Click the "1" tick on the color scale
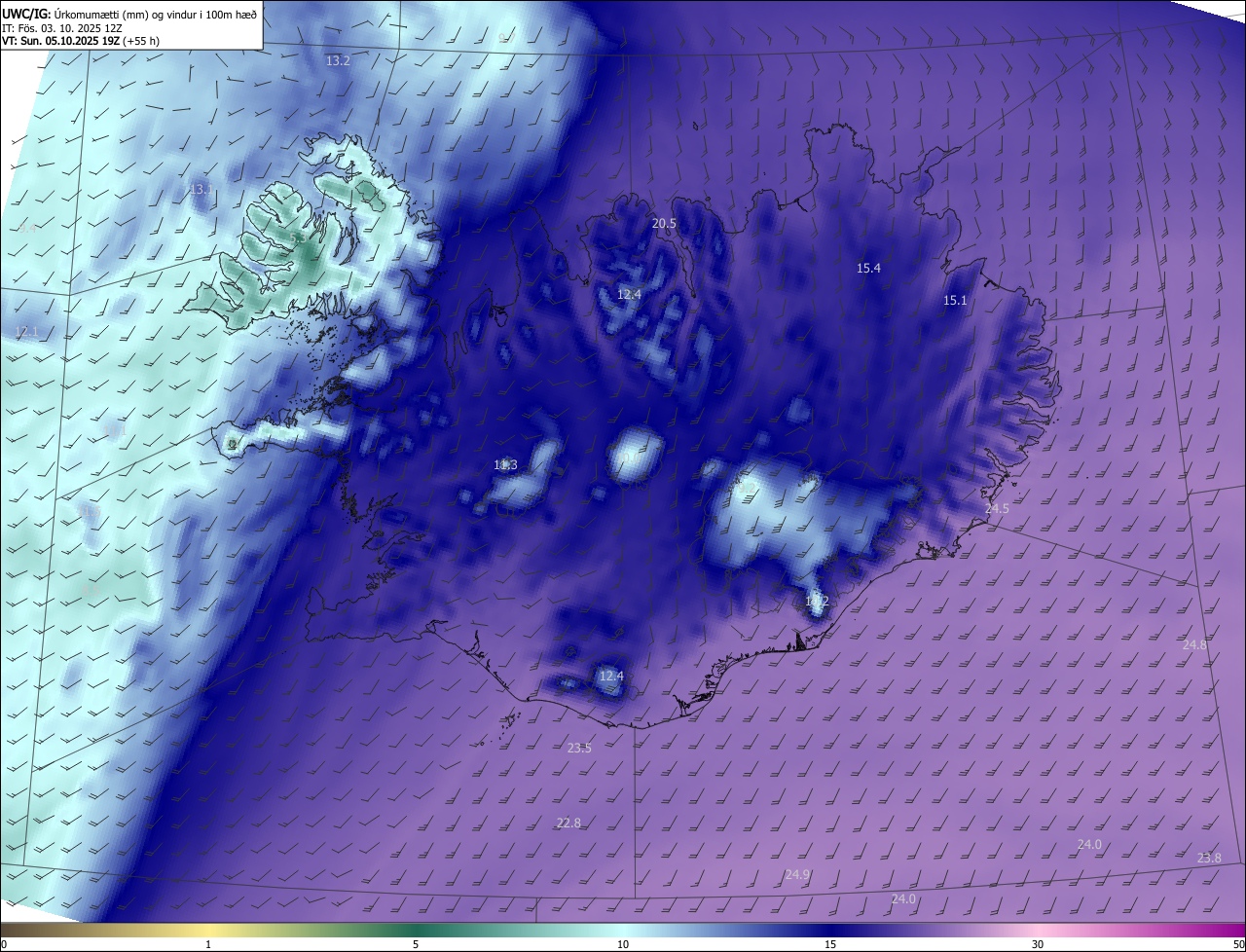Screen dimensions: 1246x952 [208, 944]
